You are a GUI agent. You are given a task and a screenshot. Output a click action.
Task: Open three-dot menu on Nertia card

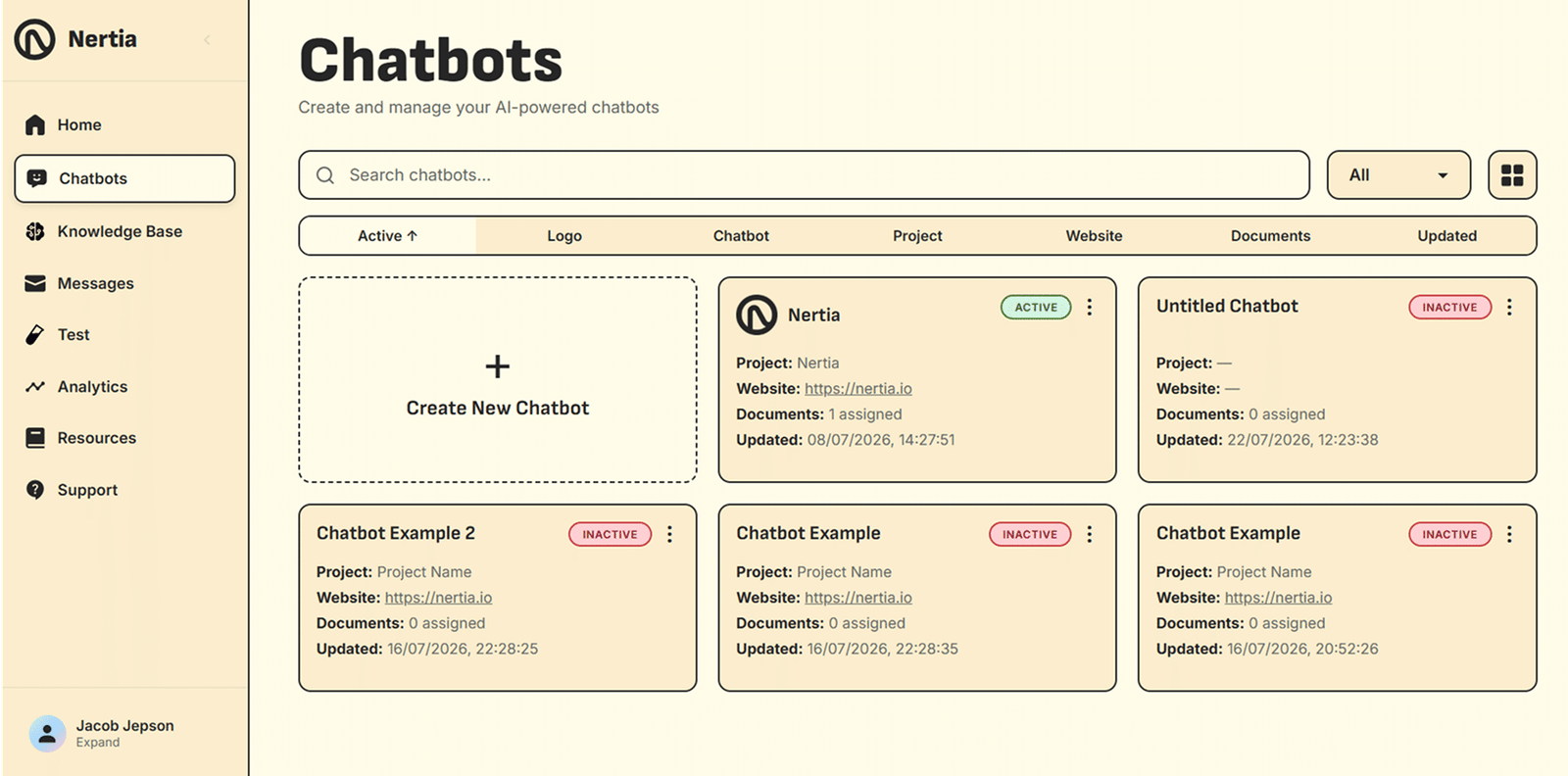coord(1090,308)
